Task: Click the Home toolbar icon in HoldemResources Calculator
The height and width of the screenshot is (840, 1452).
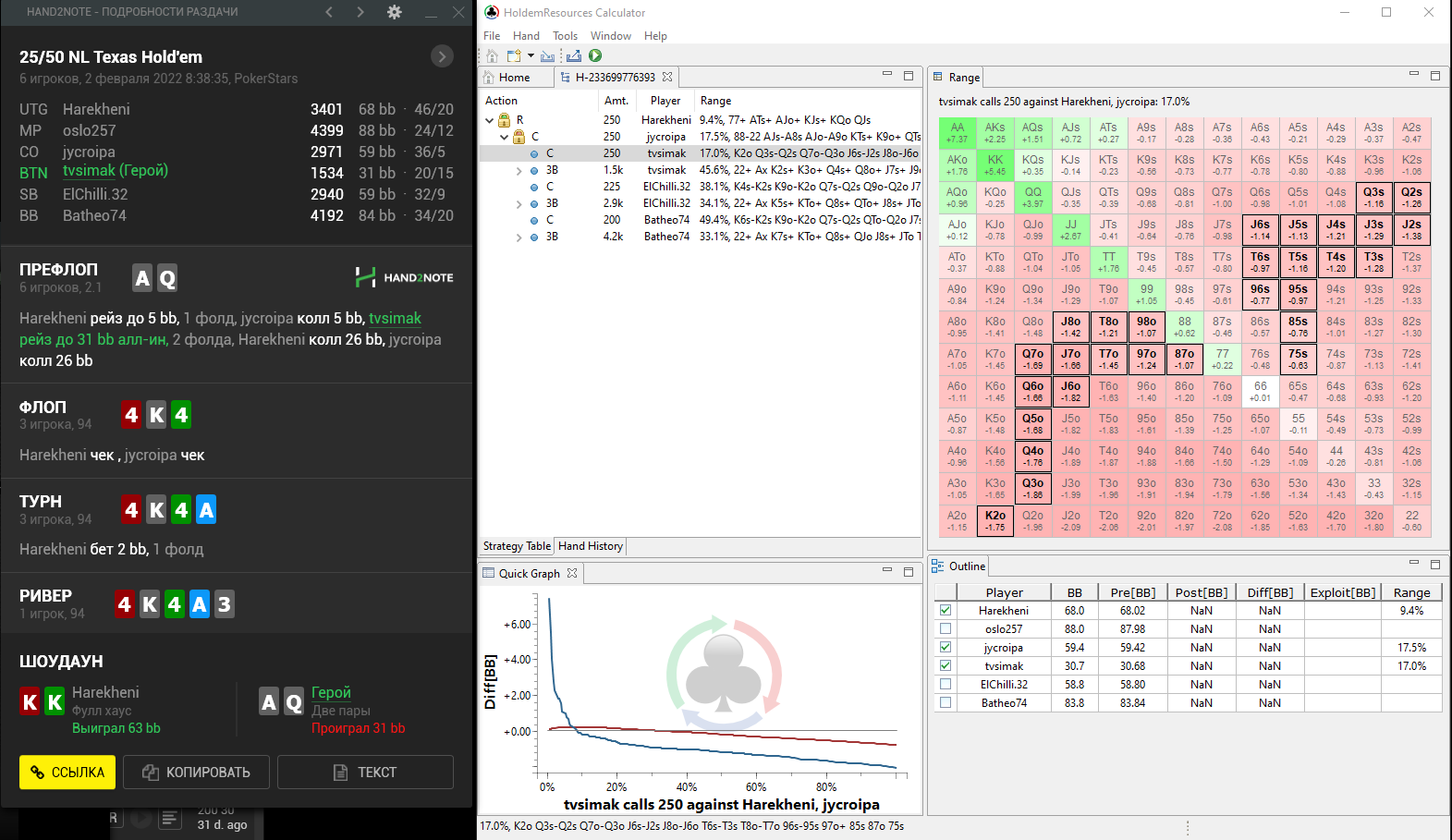Action: [493, 56]
